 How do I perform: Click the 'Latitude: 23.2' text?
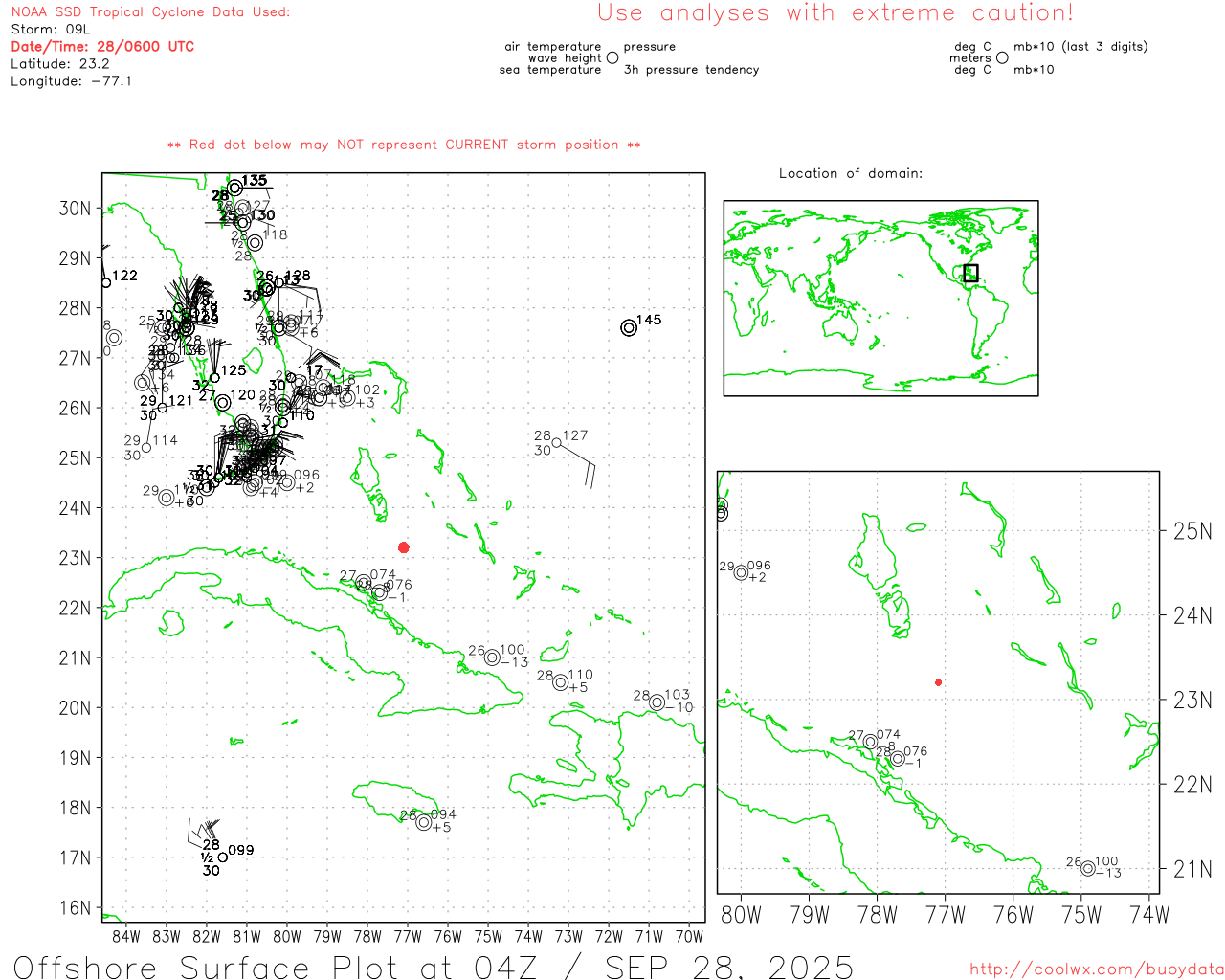(60, 64)
